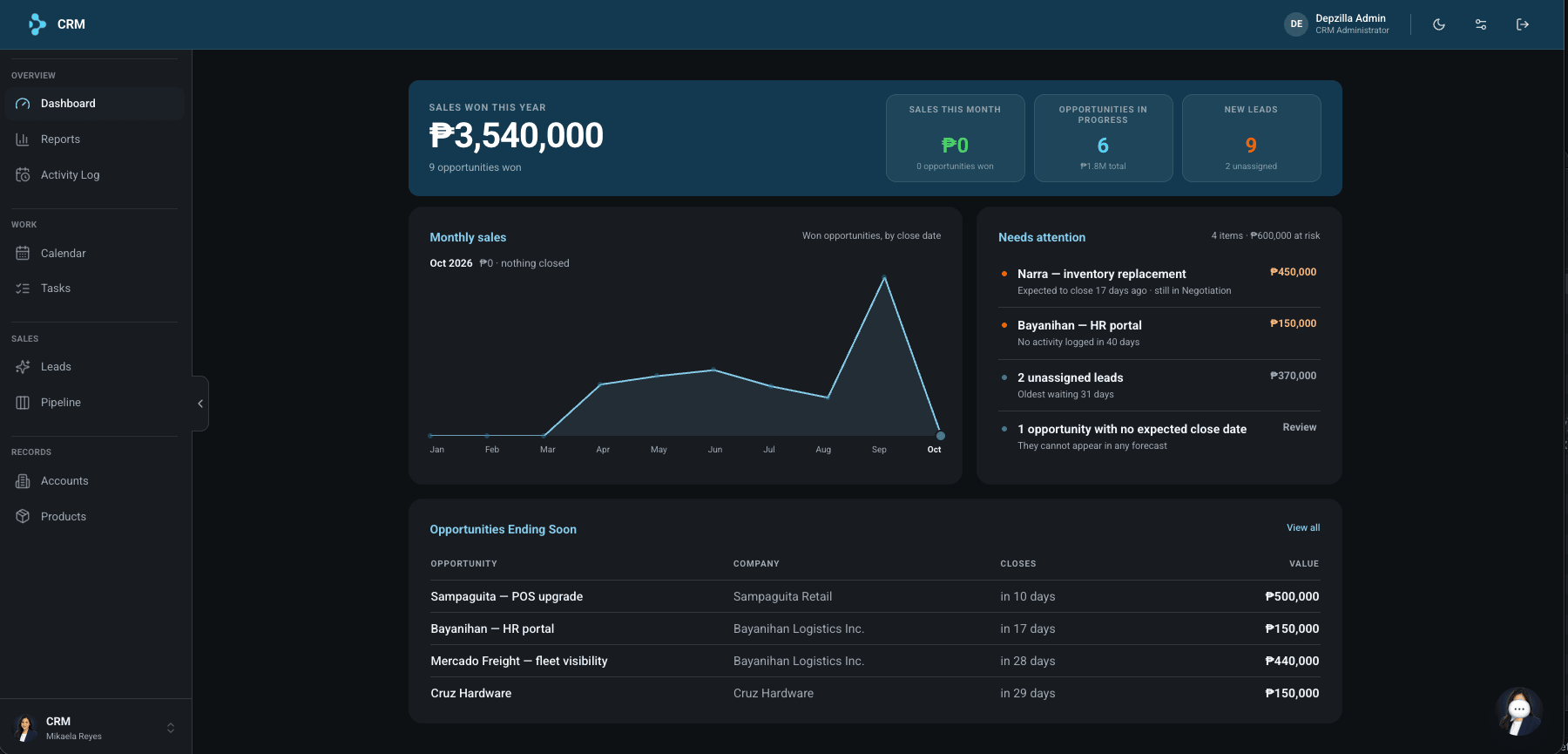1568x754 pixels.
Task: Click the Monthly sales heading
Action: click(468, 237)
